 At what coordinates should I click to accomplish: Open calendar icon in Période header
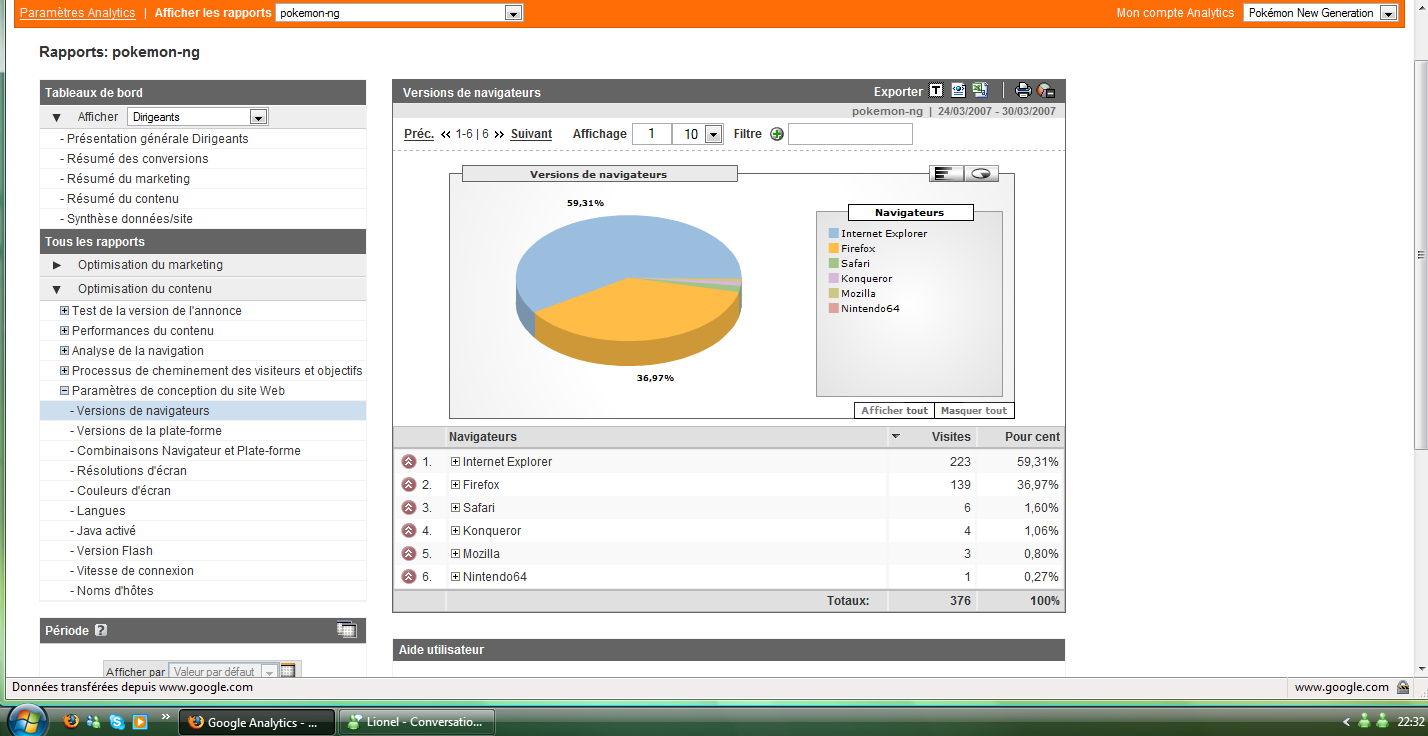(x=347, y=630)
